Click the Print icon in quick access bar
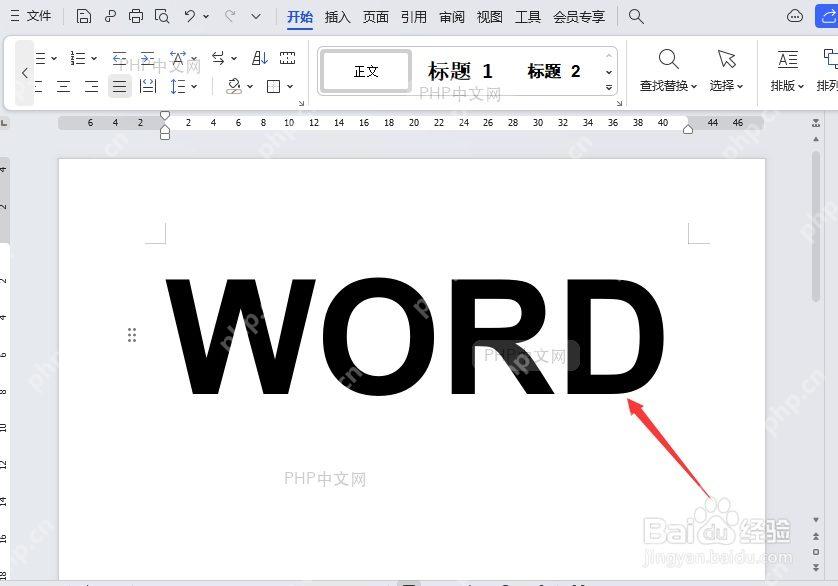This screenshot has height=586, width=838. click(x=136, y=17)
